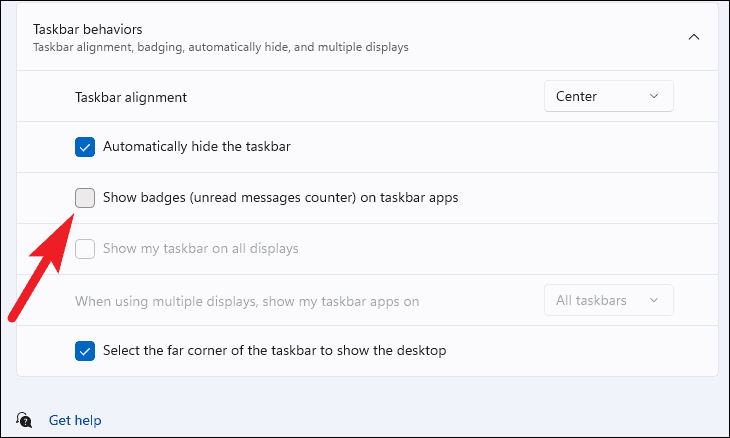Click the Get help headset icon
730x438 pixels.
24,420
